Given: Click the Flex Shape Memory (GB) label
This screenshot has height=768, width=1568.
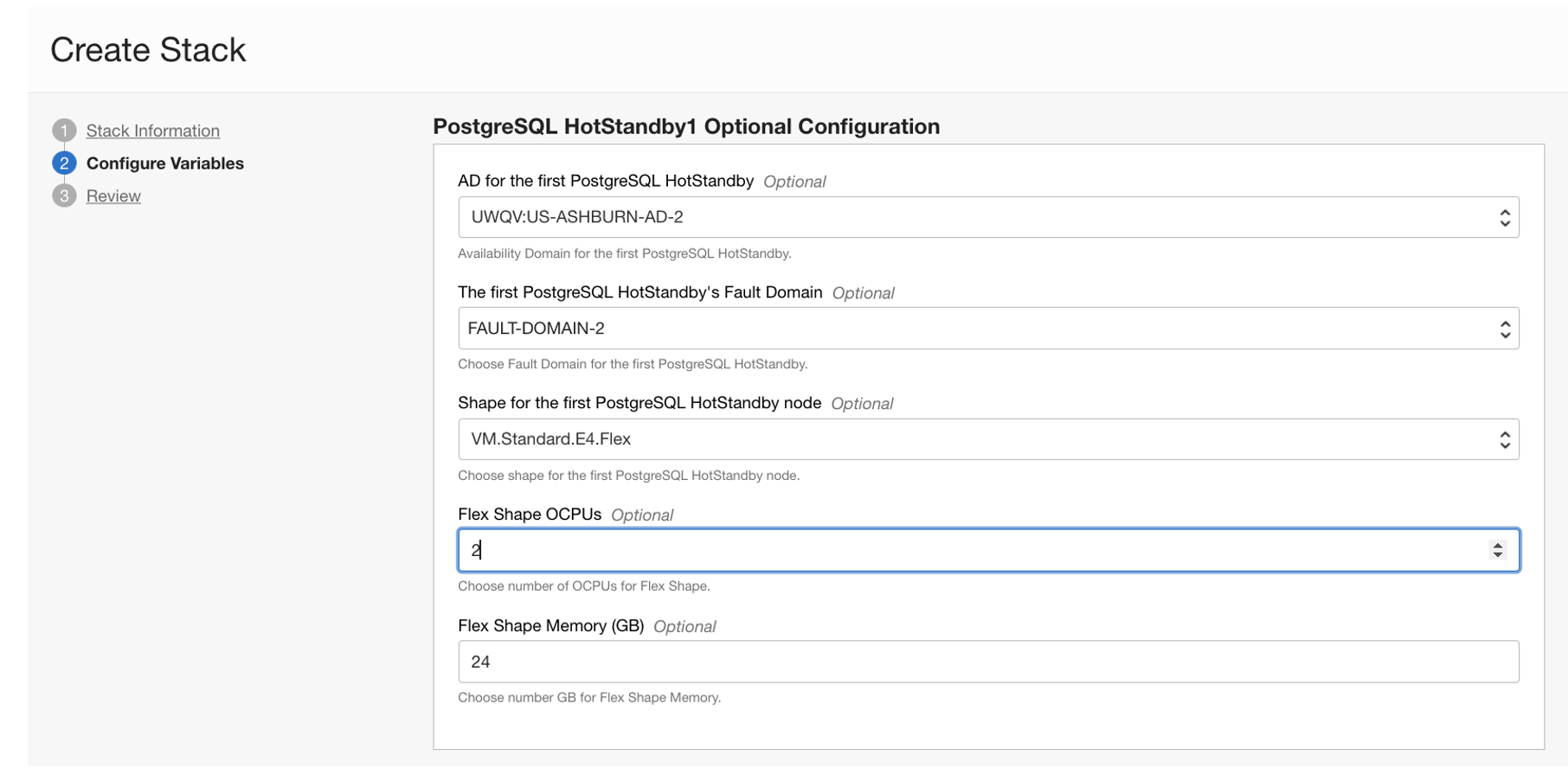Looking at the screenshot, I should click(550, 626).
